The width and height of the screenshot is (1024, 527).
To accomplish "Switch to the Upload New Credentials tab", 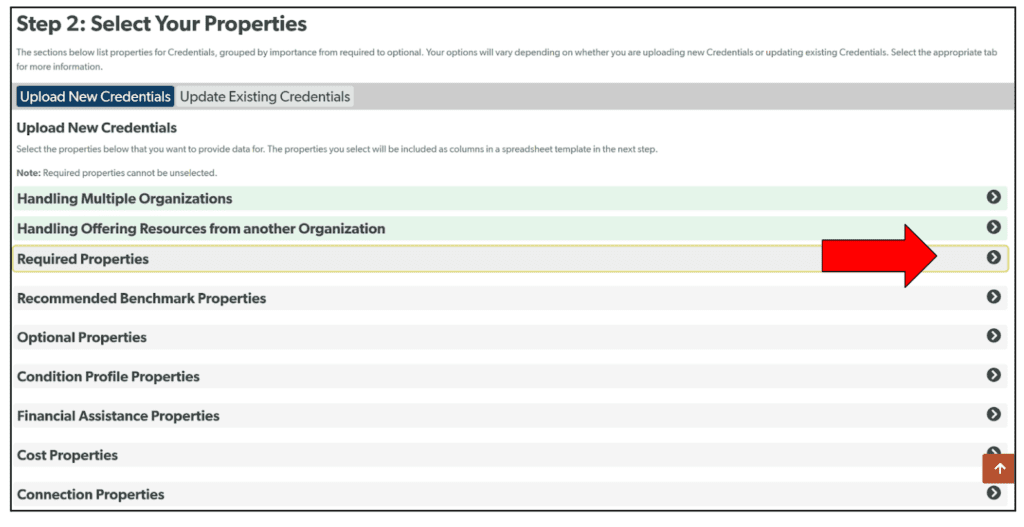I will (95, 97).
